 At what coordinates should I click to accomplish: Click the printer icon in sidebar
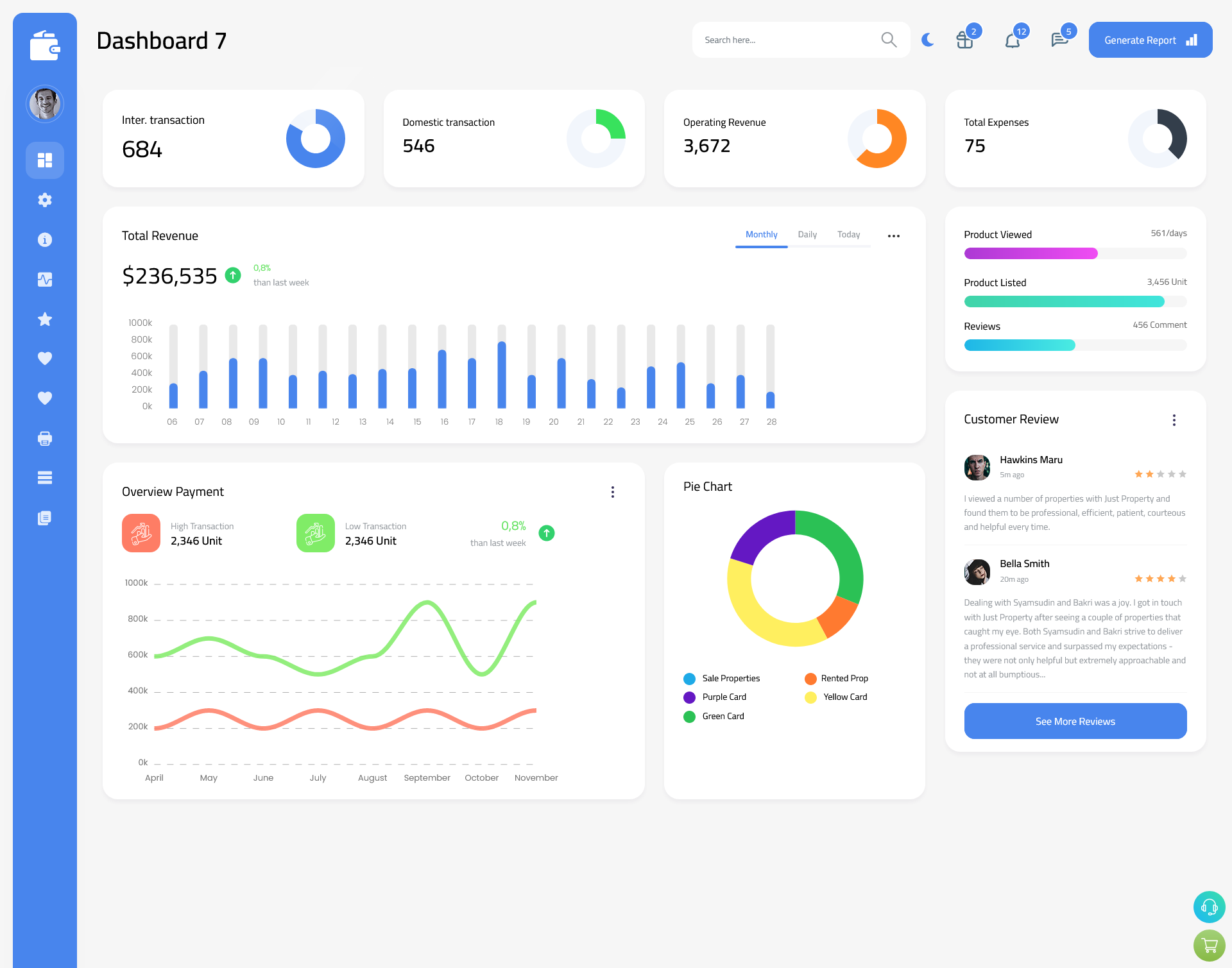coord(43,438)
